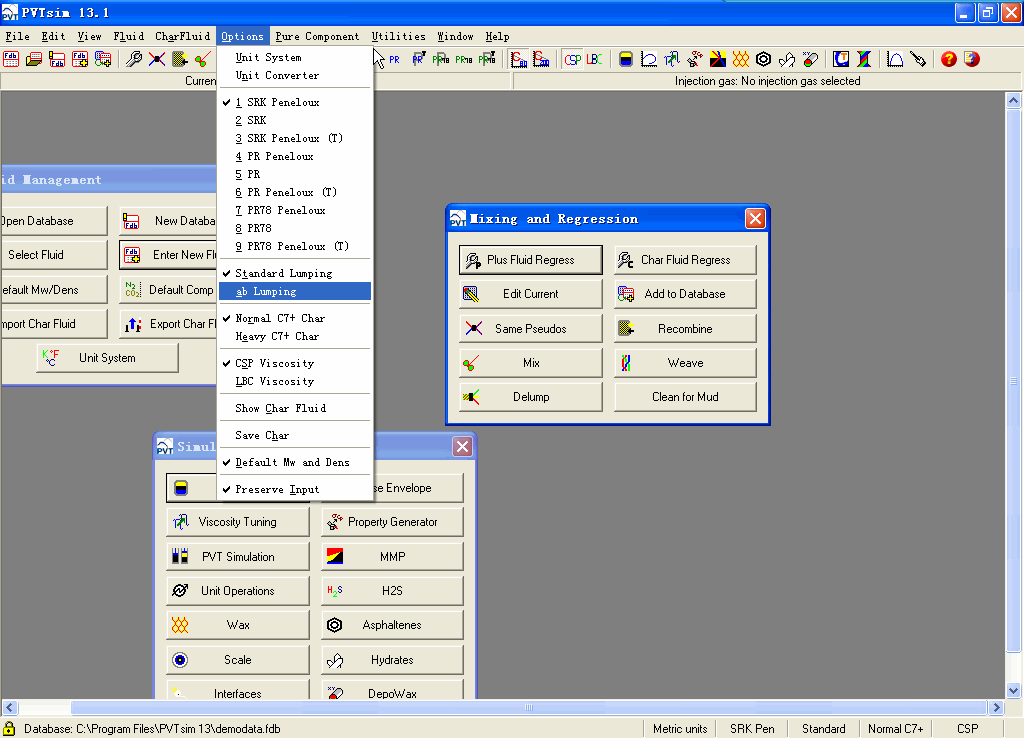Open the File menu

18,37
